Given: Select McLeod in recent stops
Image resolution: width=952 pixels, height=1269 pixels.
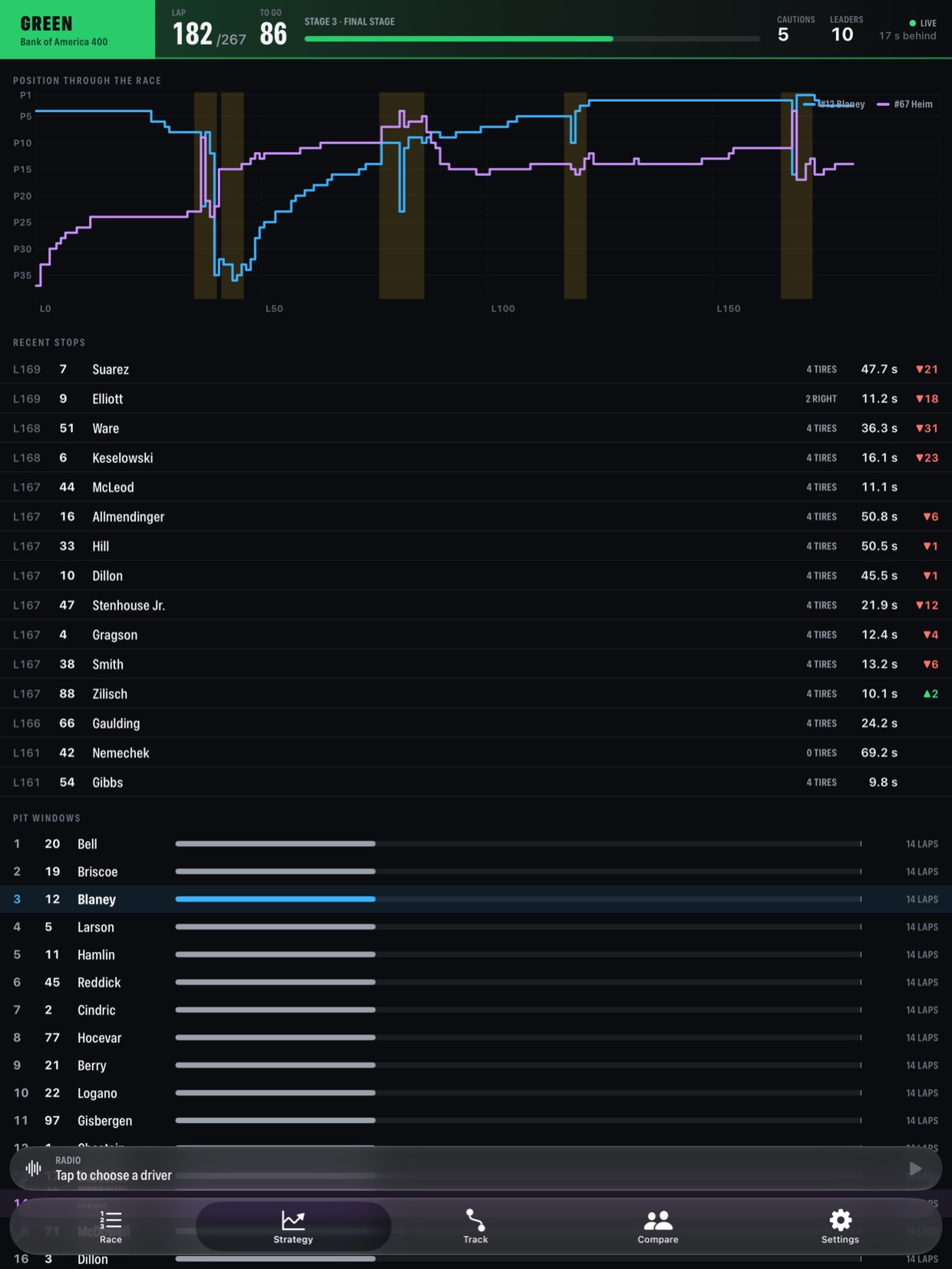Looking at the screenshot, I should point(476,487).
